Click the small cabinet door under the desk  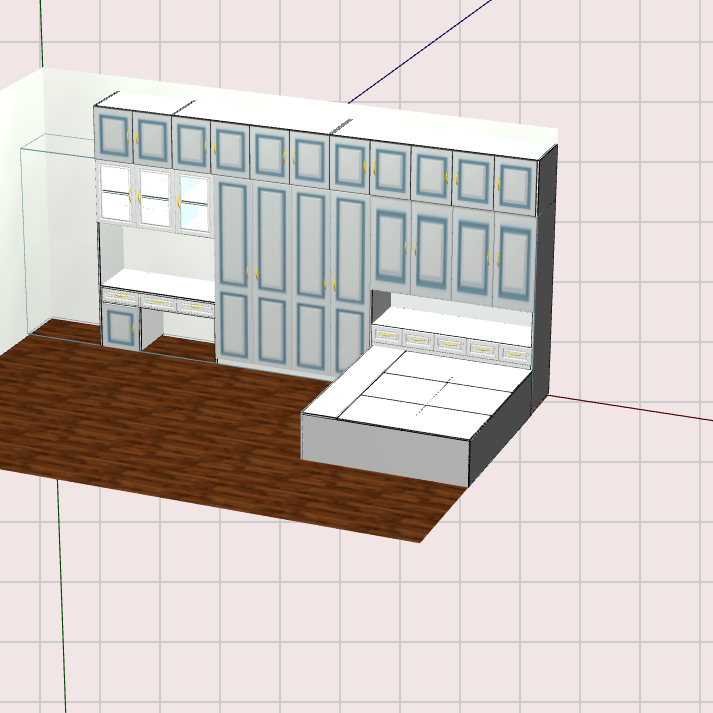click(x=122, y=325)
